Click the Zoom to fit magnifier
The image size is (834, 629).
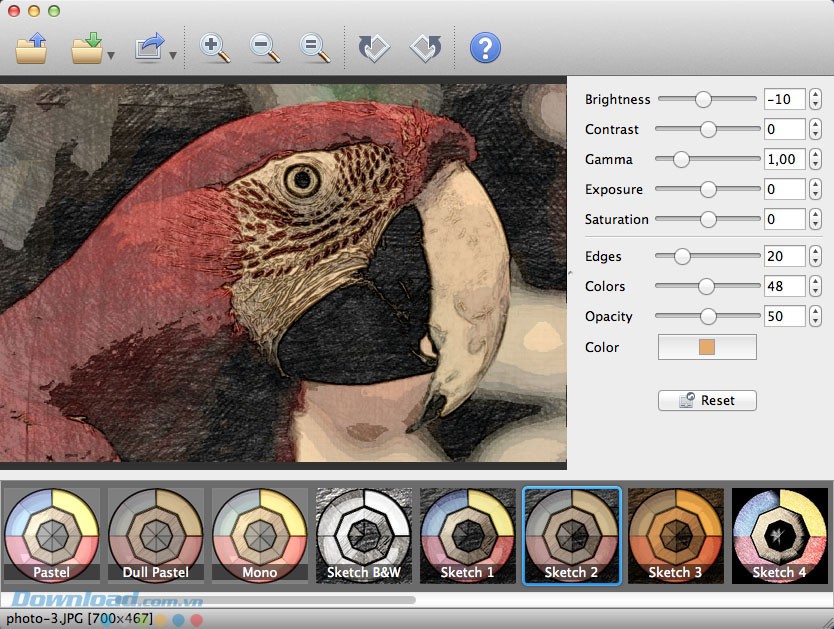click(315, 48)
